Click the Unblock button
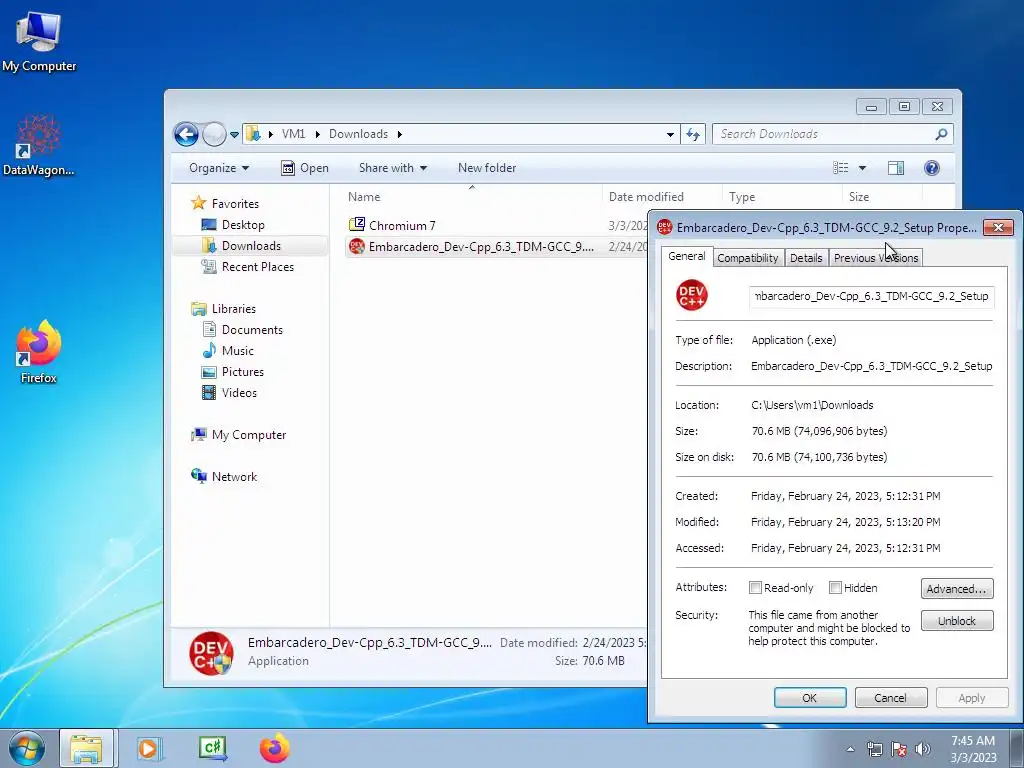The height and width of the screenshot is (768, 1024). pos(957,621)
